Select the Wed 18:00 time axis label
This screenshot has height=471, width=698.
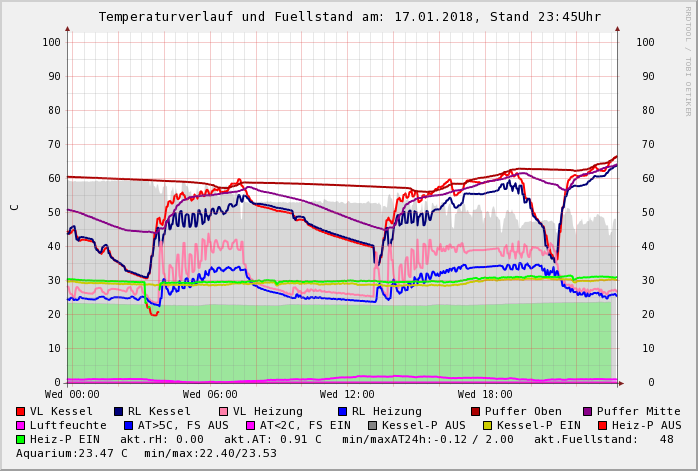(485, 395)
